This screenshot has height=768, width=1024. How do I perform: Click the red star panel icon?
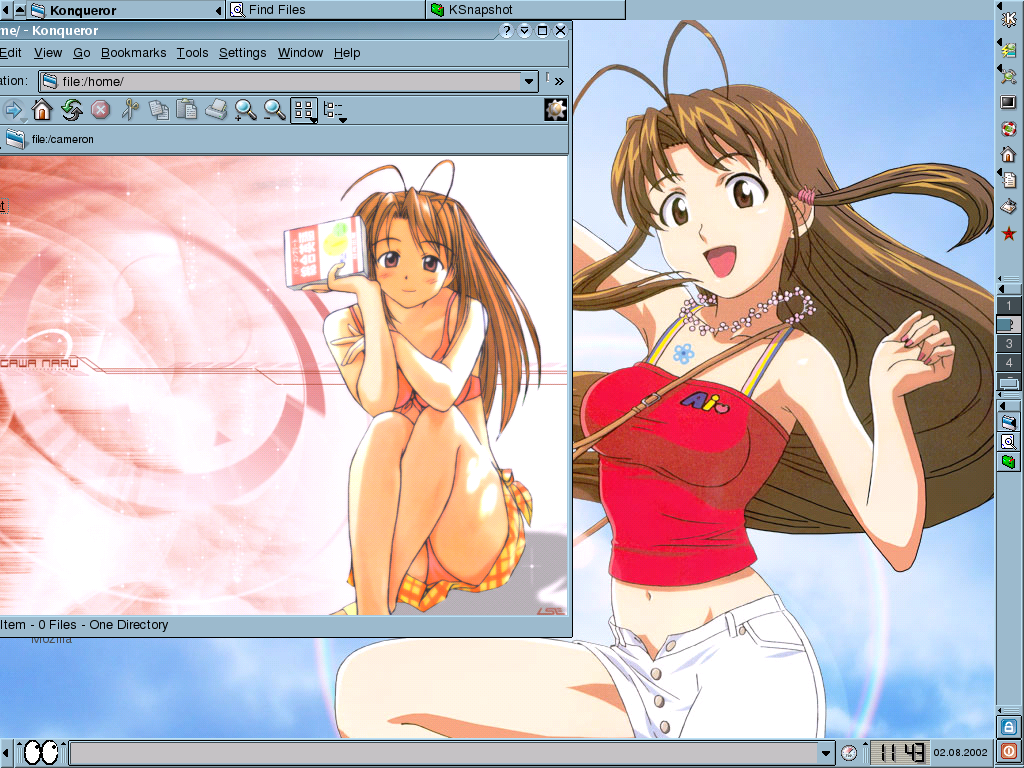click(1009, 233)
